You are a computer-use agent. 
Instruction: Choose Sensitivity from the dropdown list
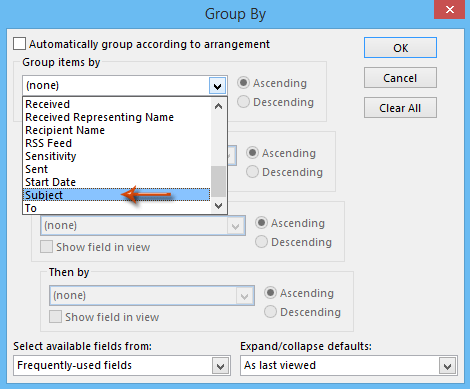click(x=116, y=156)
